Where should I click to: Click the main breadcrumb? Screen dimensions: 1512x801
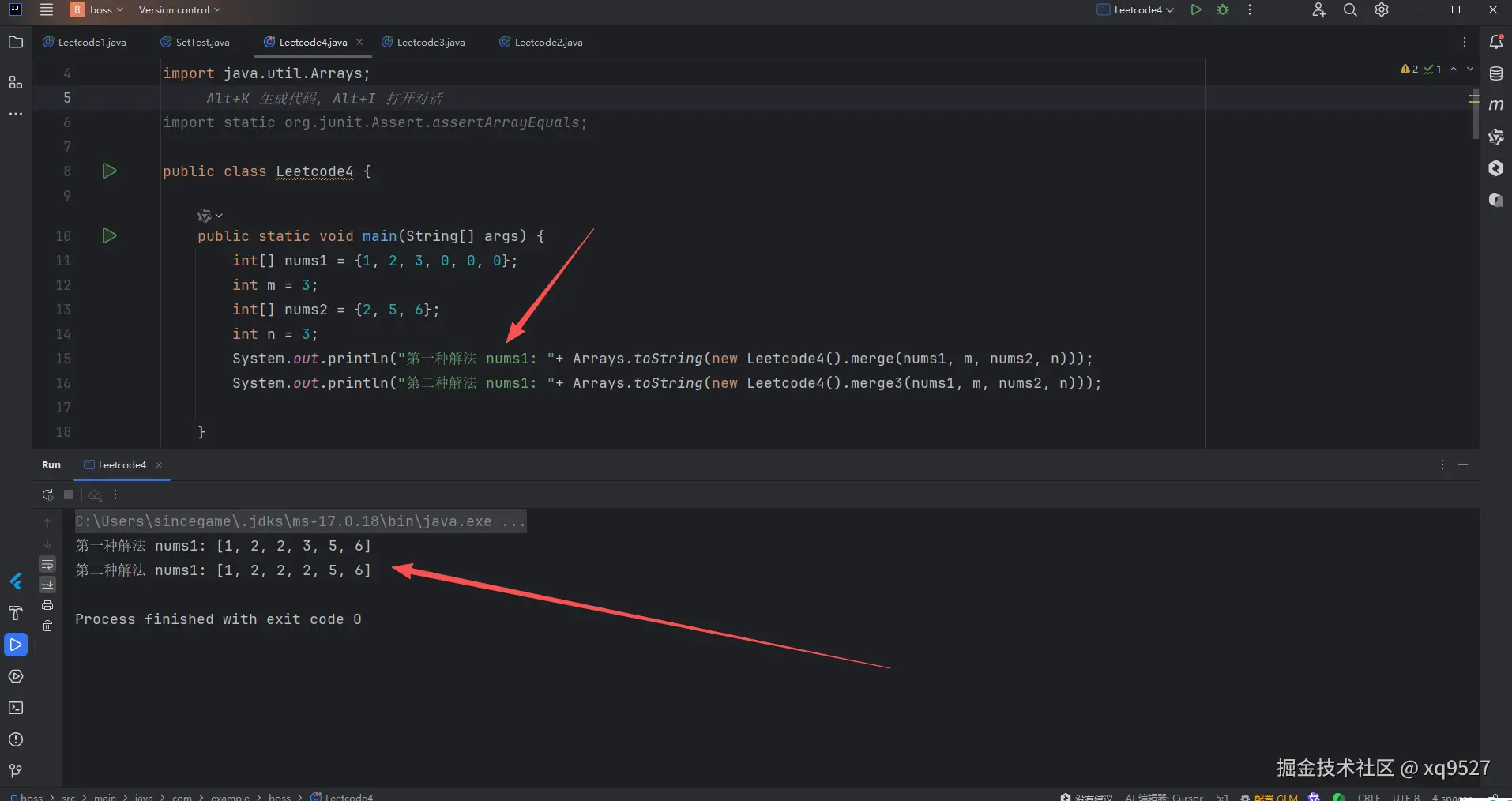pyautogui.click(x=105, y=797)
